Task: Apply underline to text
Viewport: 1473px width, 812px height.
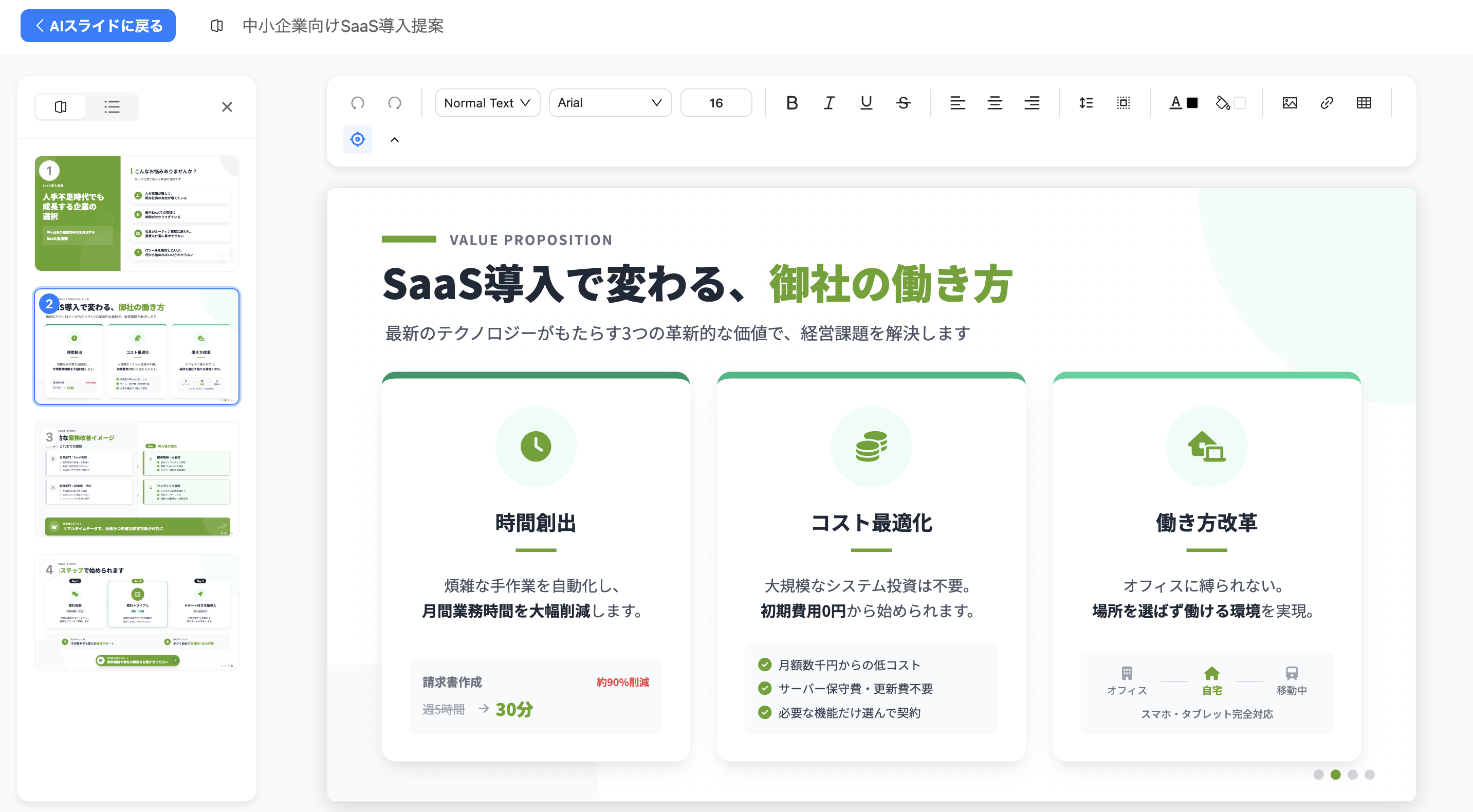Action: click(866, 103)
